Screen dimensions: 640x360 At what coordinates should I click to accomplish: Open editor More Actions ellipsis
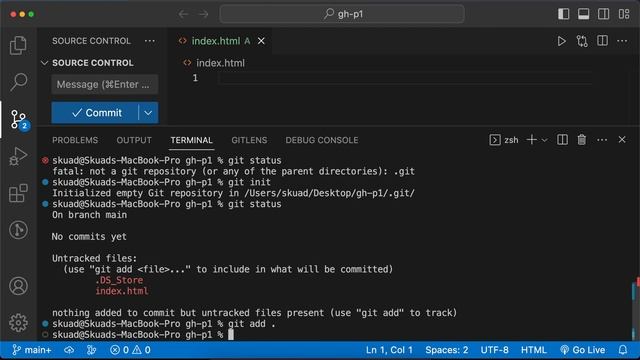(x=622, y=41)
